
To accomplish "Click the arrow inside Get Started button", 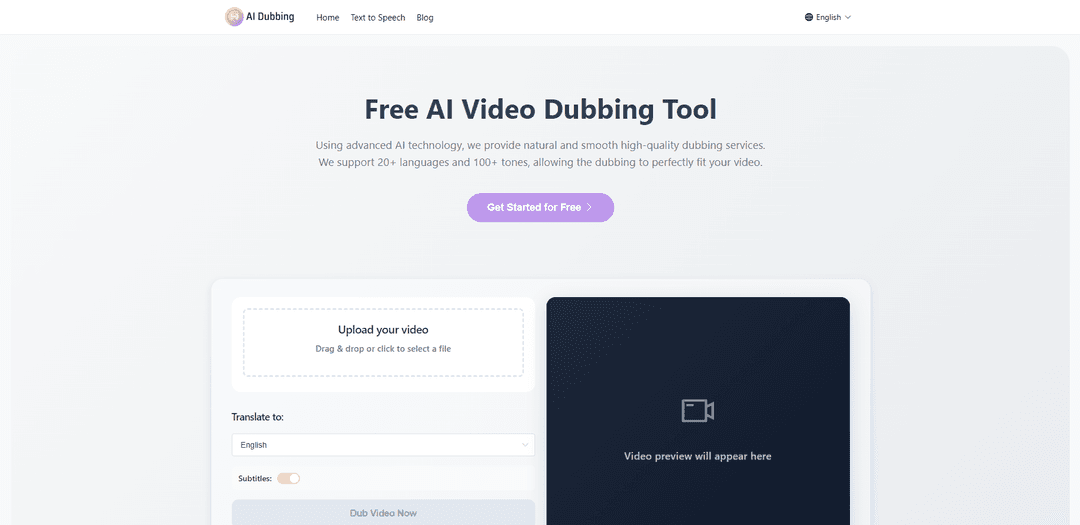I will tap(590, 208).
